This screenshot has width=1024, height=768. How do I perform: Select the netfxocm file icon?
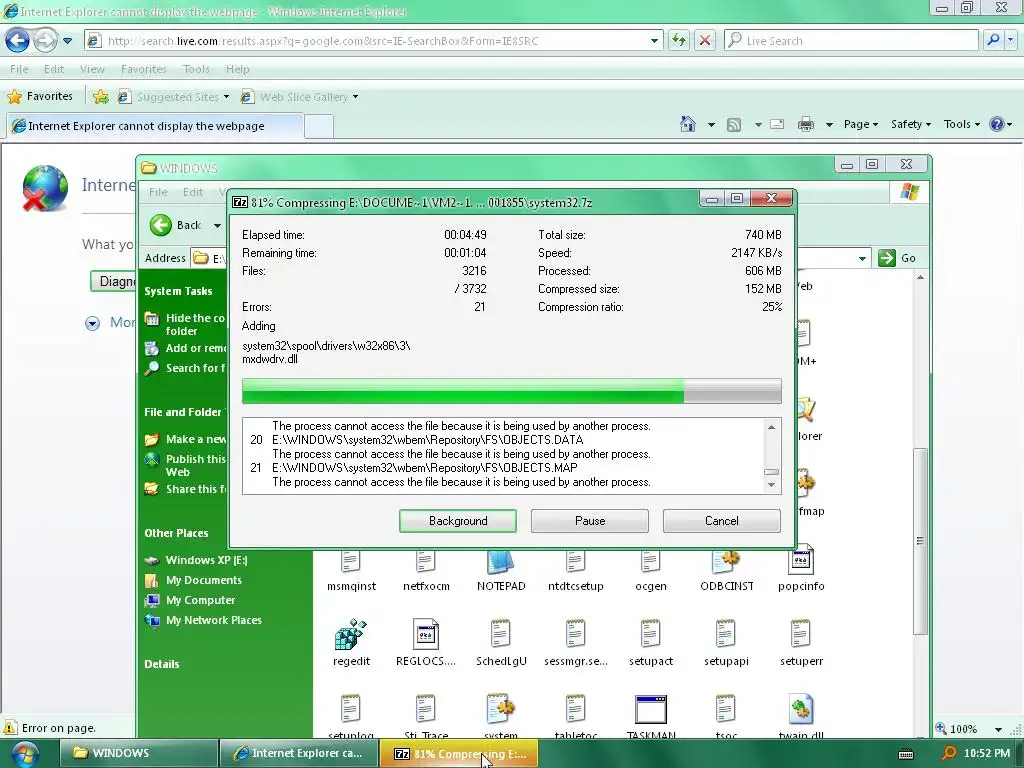[x=426, y=570]
